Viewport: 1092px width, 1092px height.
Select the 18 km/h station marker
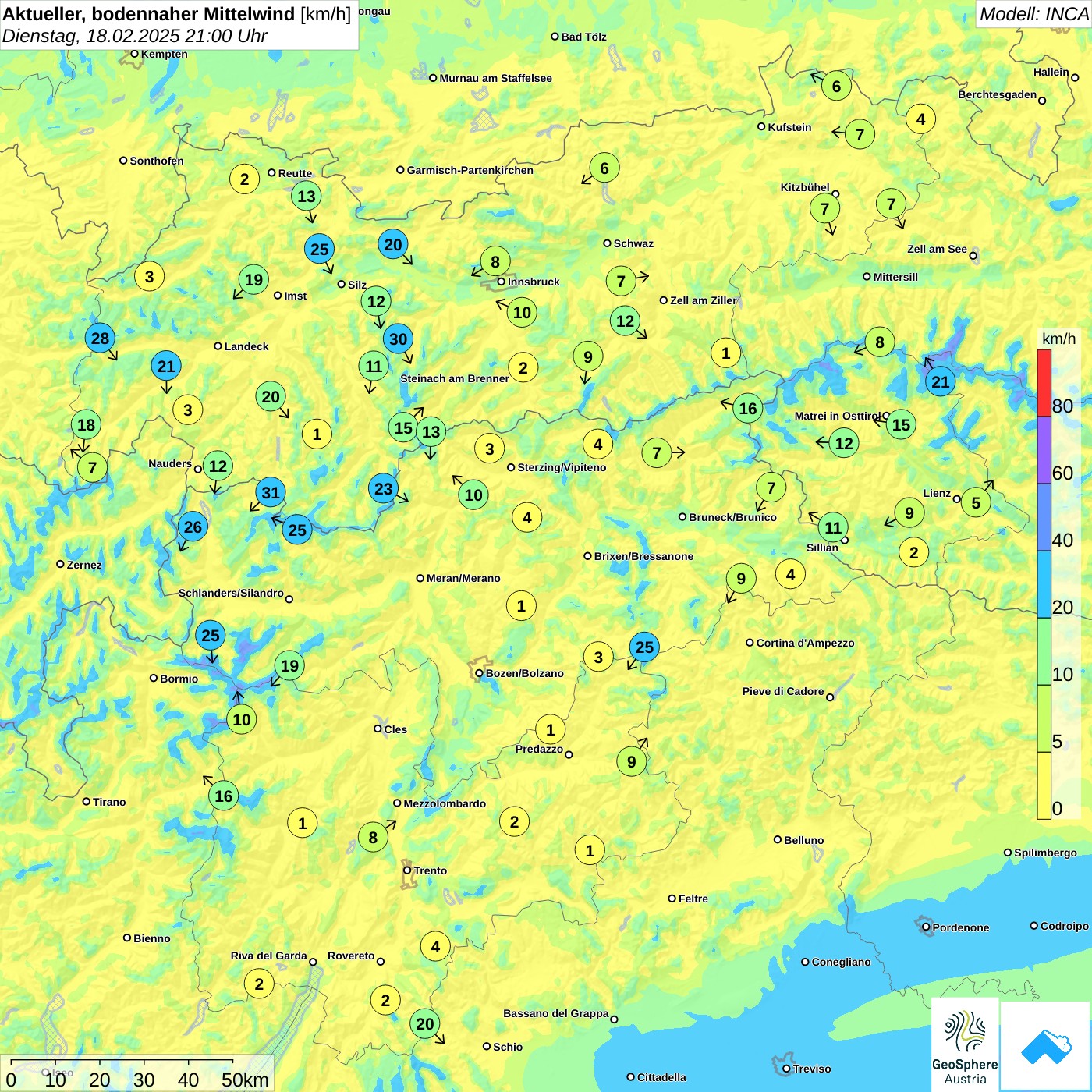tap(86, 424)
